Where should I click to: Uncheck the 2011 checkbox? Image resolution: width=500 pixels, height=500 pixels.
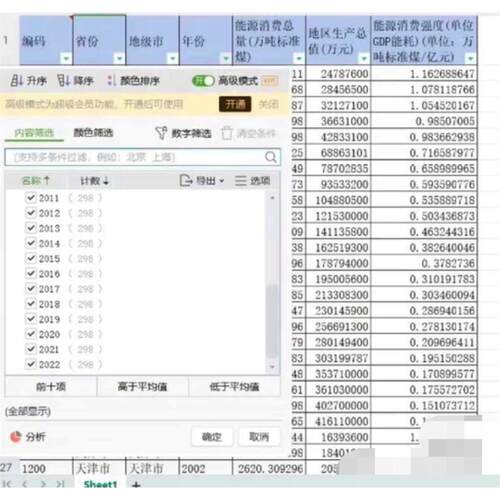pos(31,198)
